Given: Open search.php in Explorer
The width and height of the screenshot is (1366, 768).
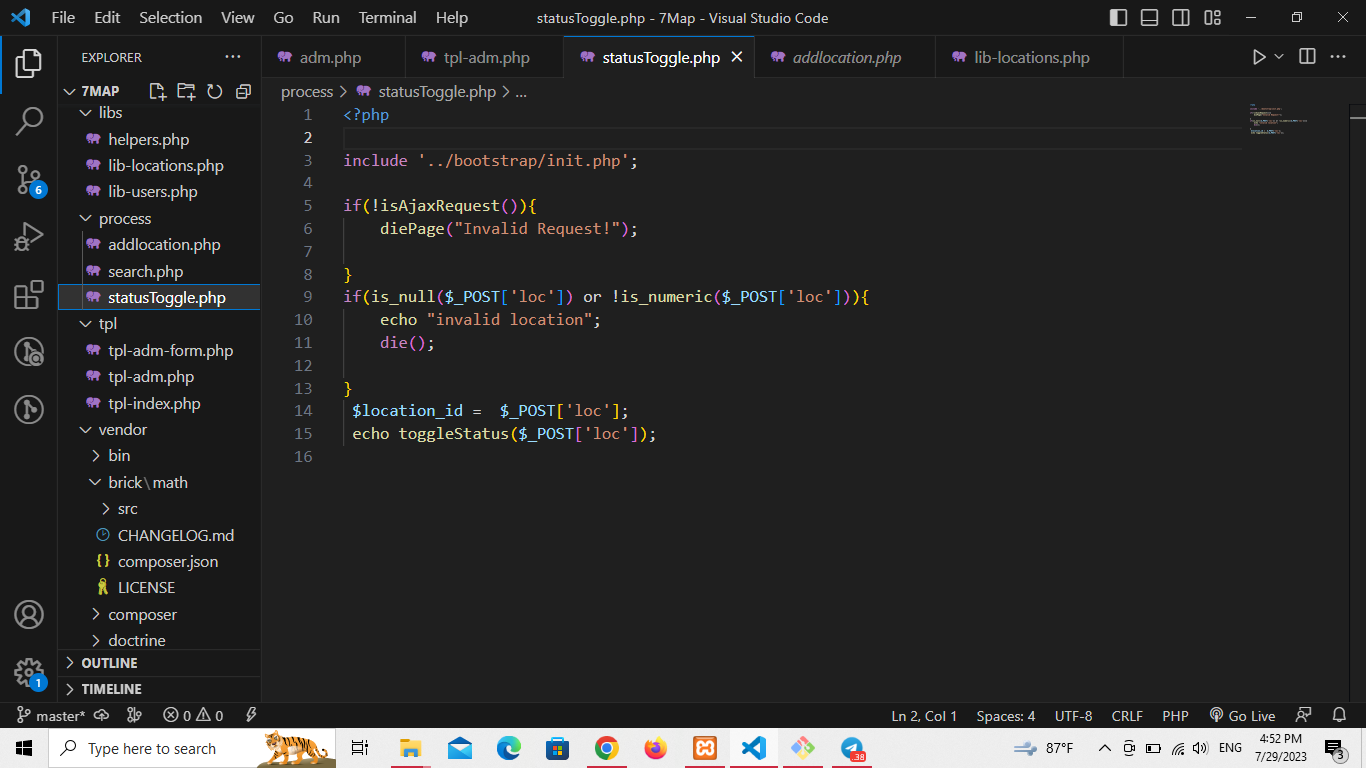Looking at the screenshot, I should [x=159, y=271].
